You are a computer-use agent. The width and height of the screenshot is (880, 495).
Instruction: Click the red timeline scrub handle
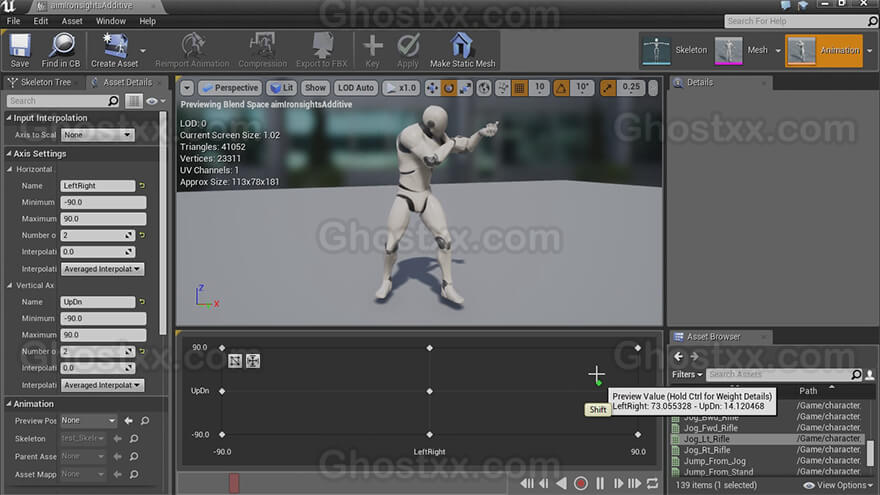tap(234, 483)
